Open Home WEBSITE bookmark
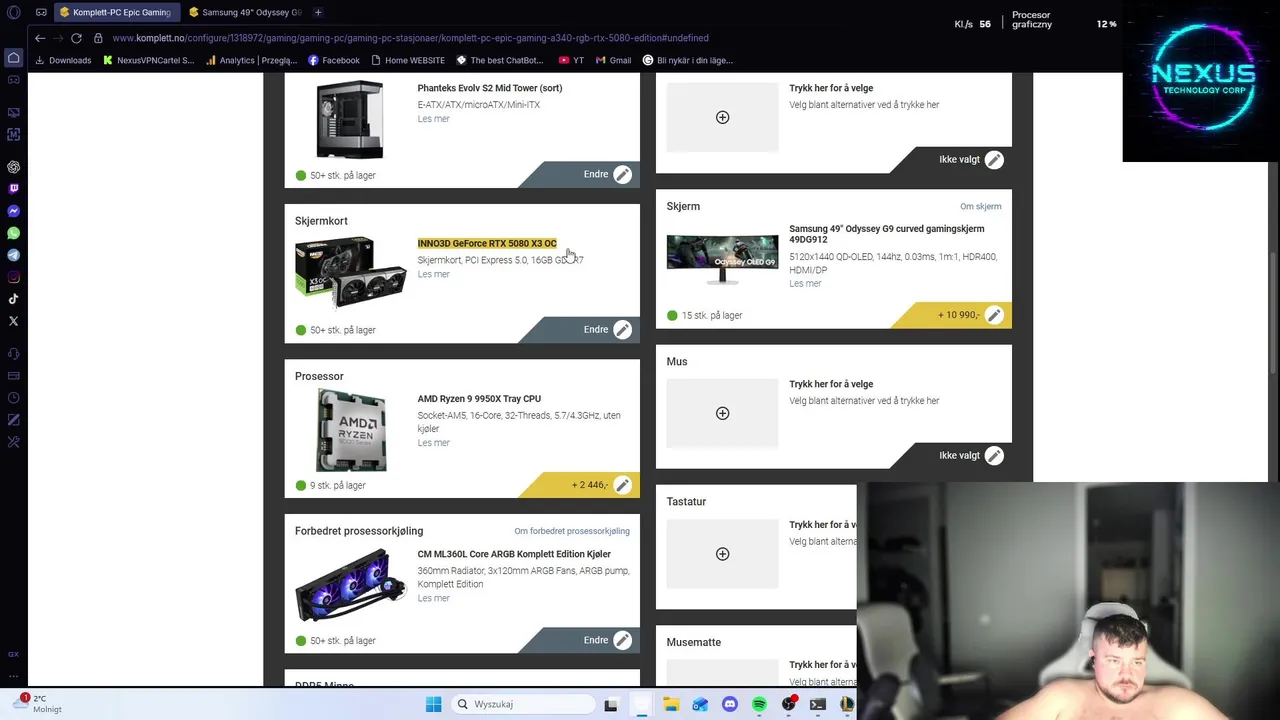Image resolution: width=1280 pixels, height=720 pixels. click(x=408, y=60)
